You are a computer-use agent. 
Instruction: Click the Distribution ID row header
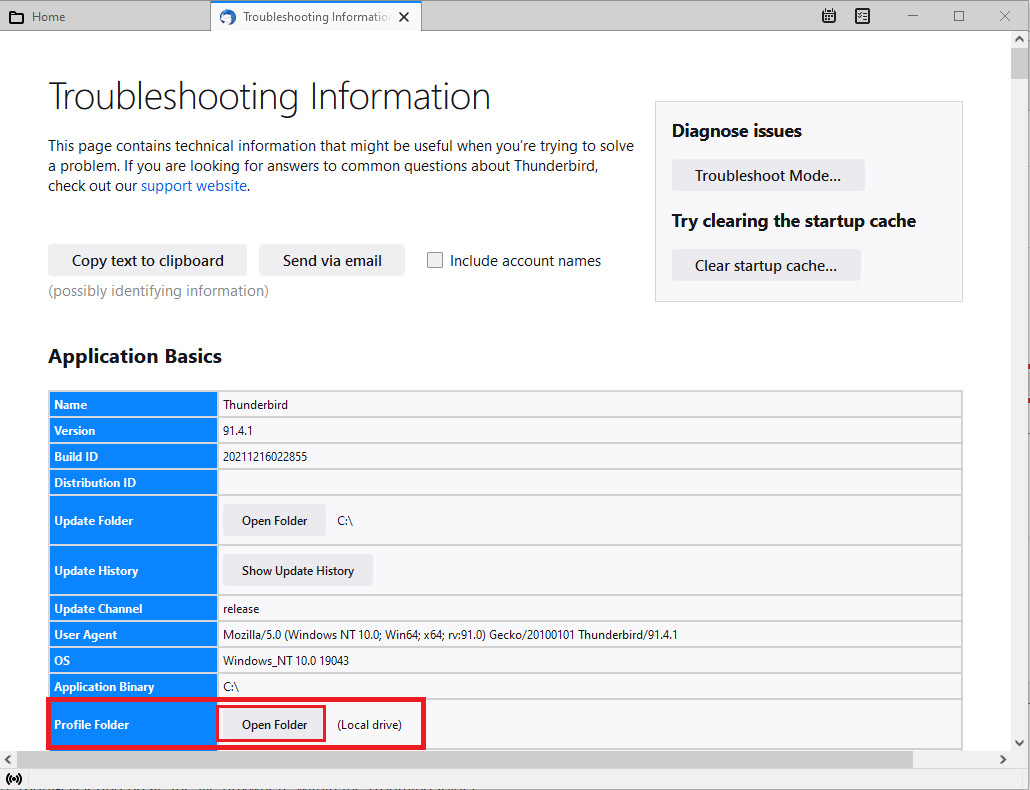[x=133, y=483]
